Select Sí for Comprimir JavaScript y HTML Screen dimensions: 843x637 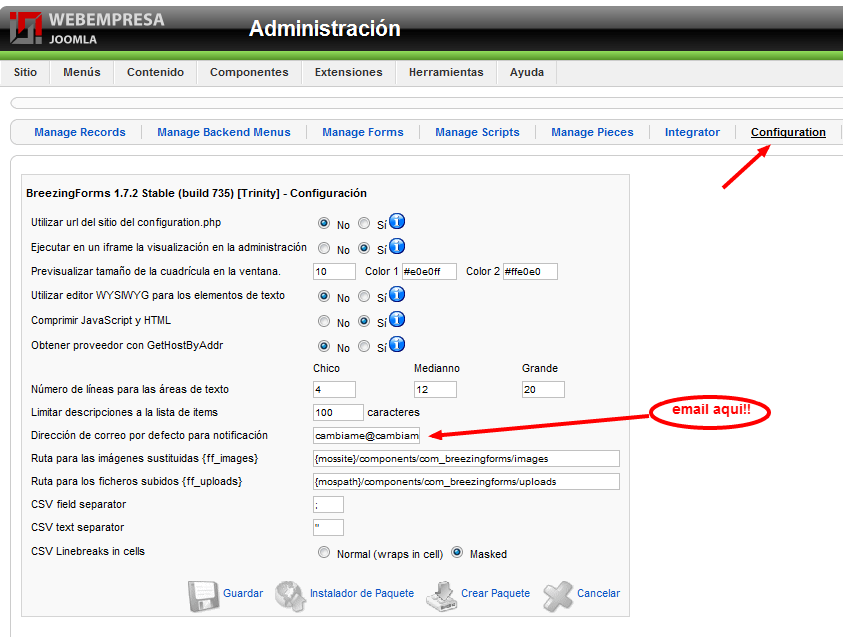pyautogui.click(x=364, y=321)
